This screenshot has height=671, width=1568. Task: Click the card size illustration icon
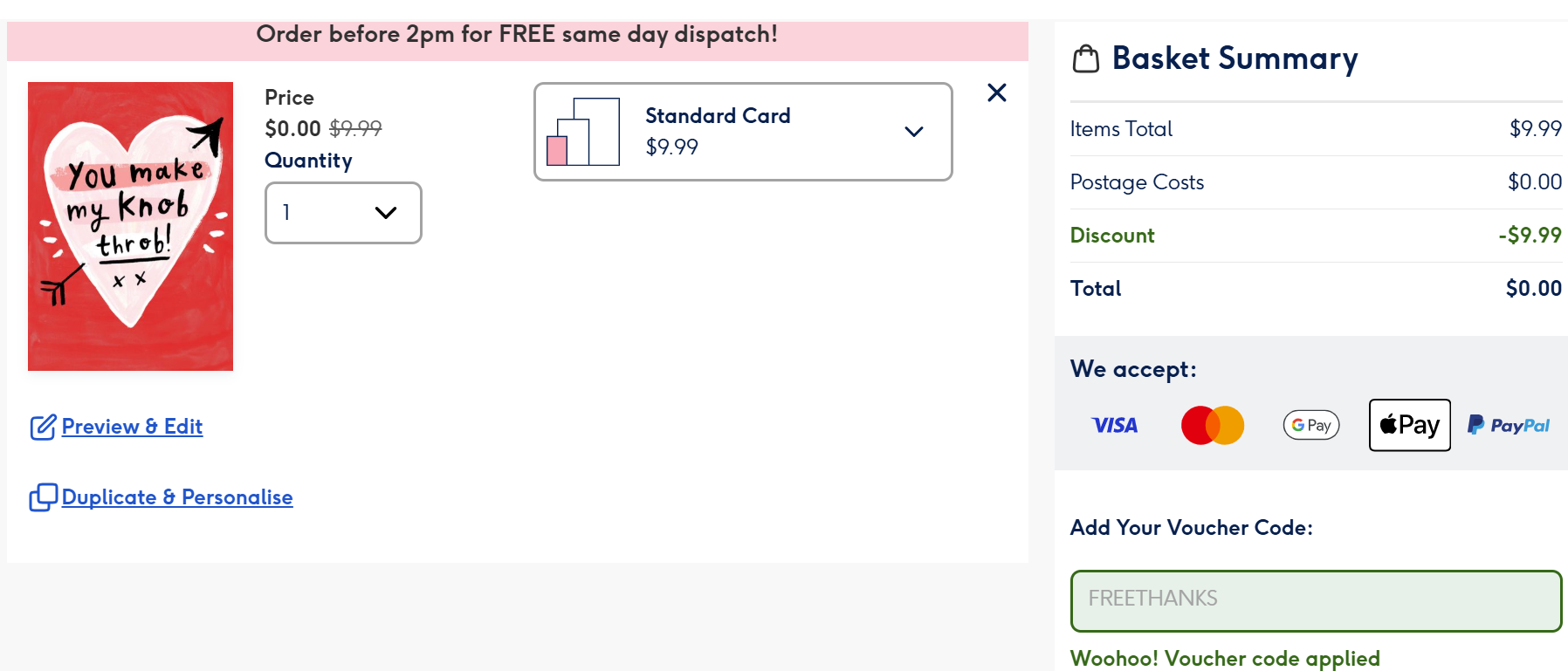(583, 132)
